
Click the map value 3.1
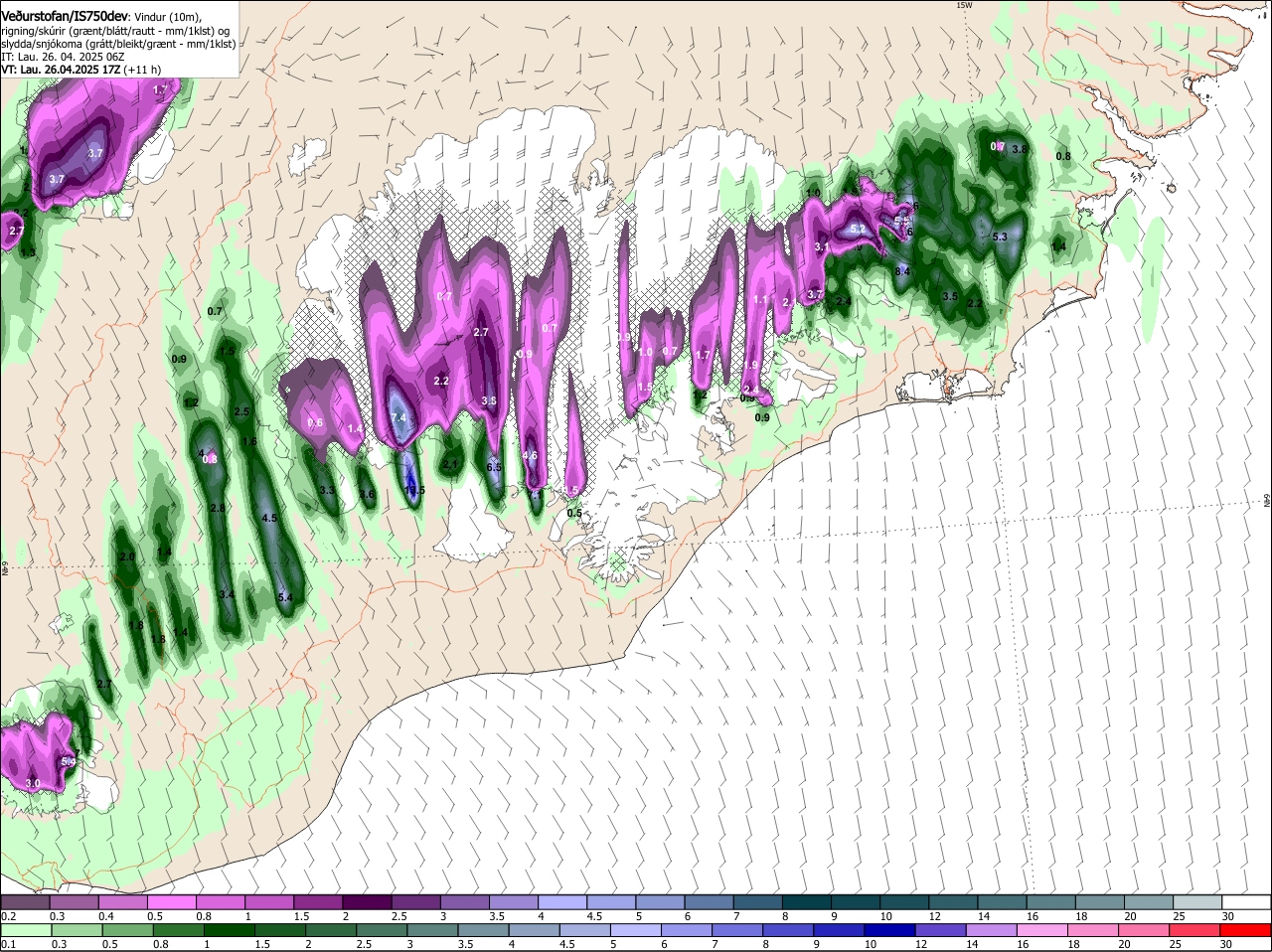coord(822,246)
